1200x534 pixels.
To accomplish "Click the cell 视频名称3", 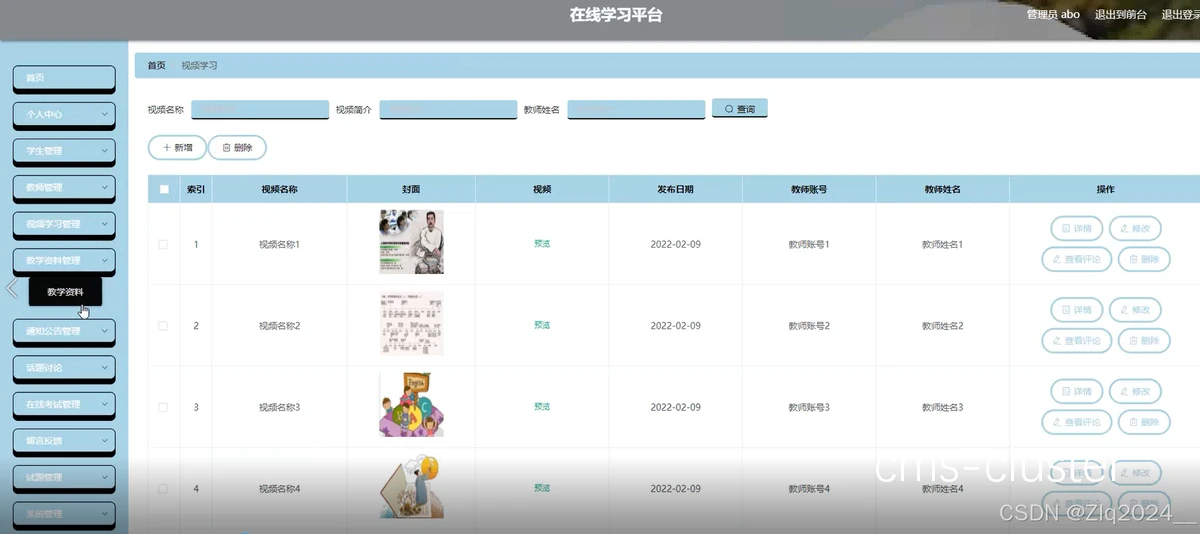I will pyautogui.click(x=279, y=407).
